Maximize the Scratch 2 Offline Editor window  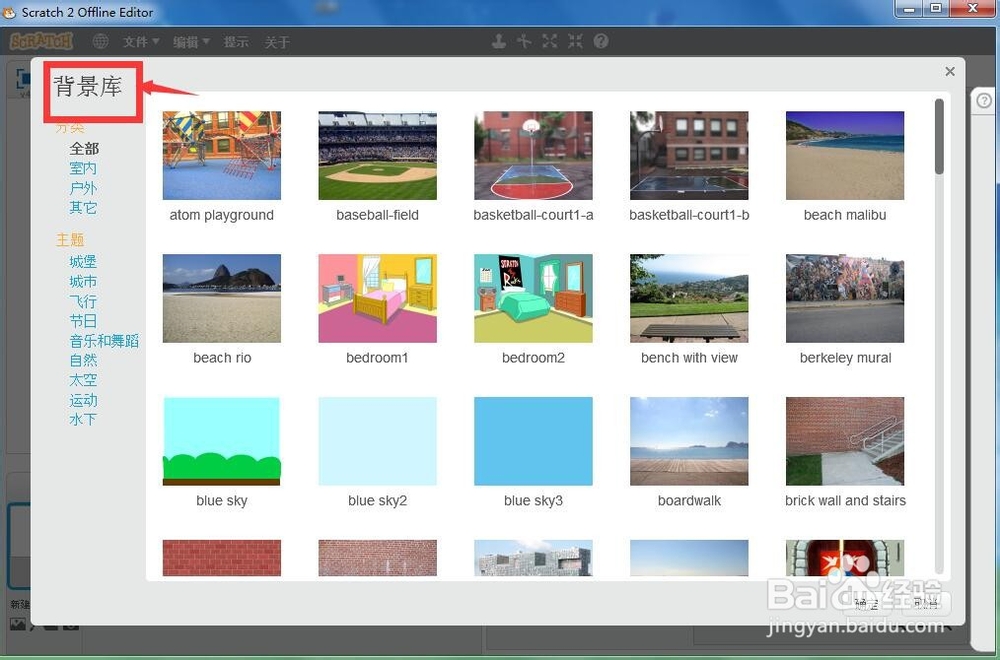coord(936,9)
